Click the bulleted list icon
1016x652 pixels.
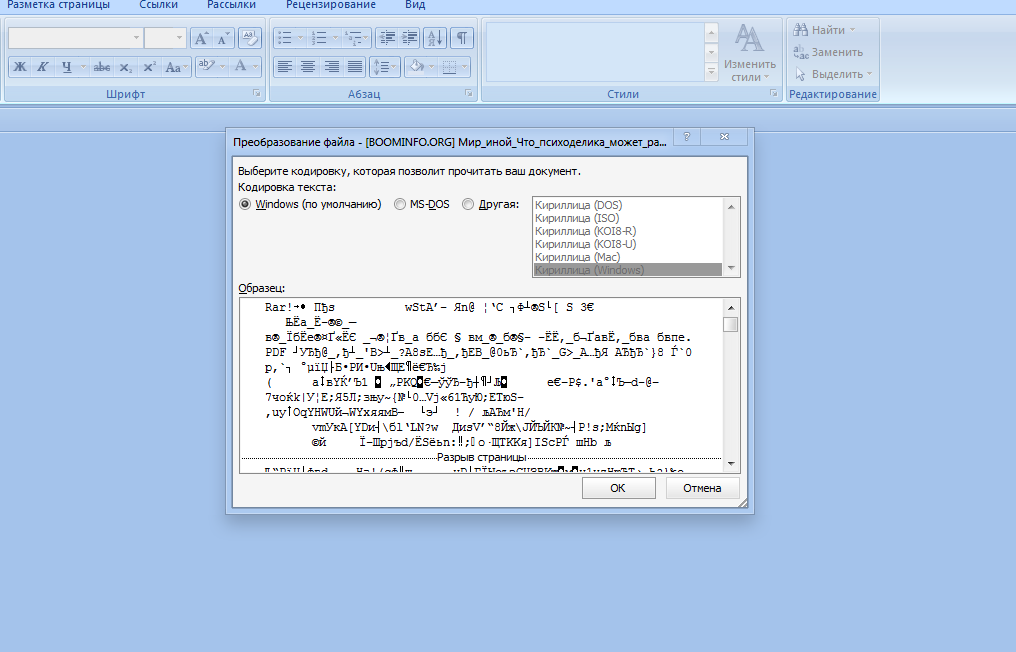(284, 38)
